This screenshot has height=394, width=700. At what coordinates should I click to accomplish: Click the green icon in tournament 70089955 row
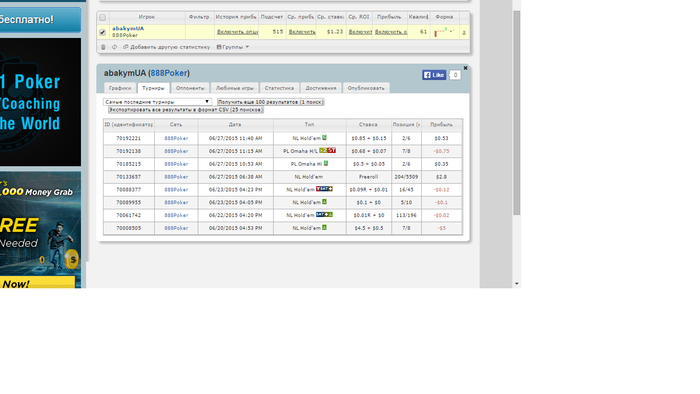pyautogui.click(x=325, y=202)
